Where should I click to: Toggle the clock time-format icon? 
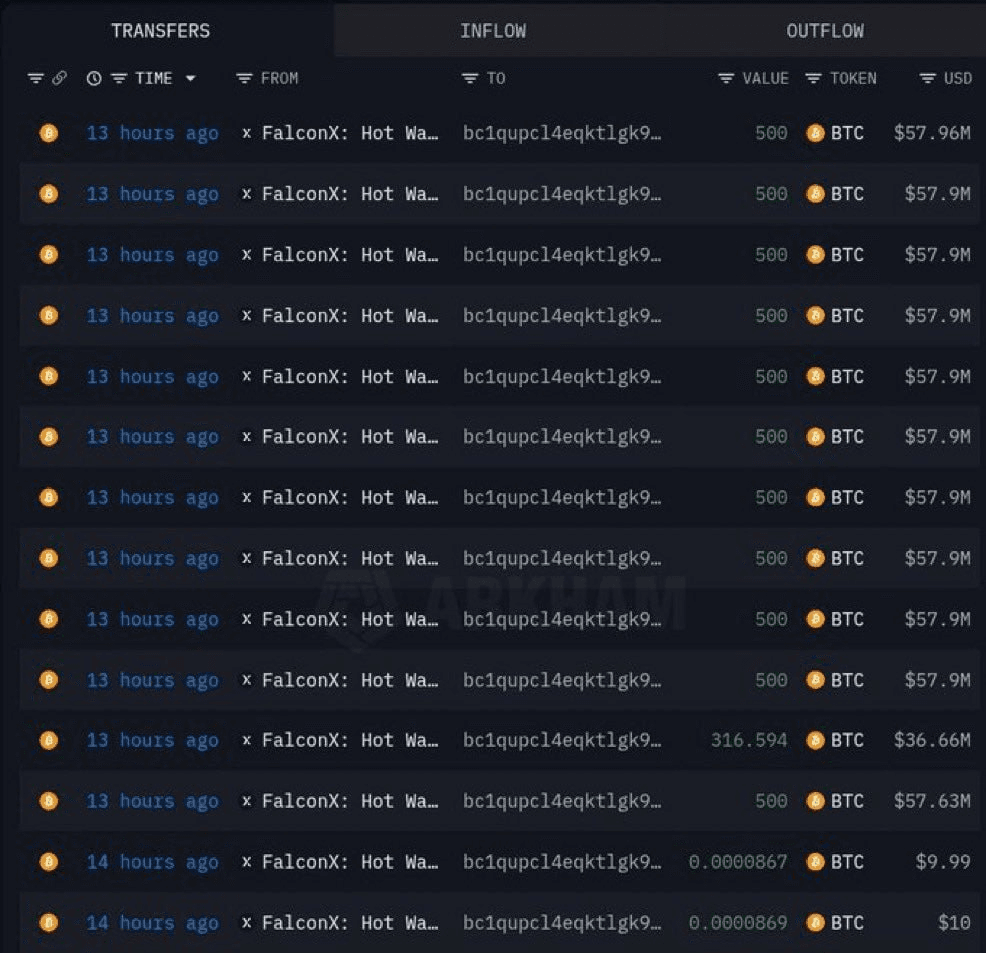coord(94,79)
